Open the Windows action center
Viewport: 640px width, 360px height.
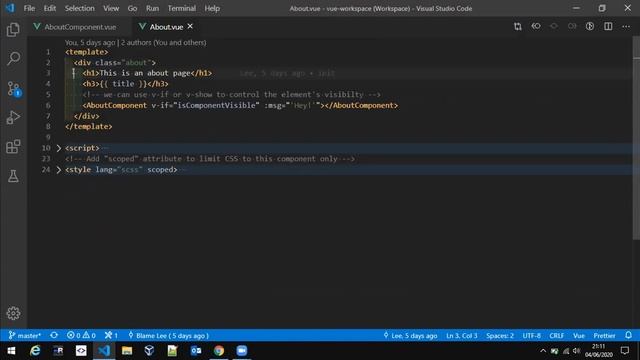(625, 351)
